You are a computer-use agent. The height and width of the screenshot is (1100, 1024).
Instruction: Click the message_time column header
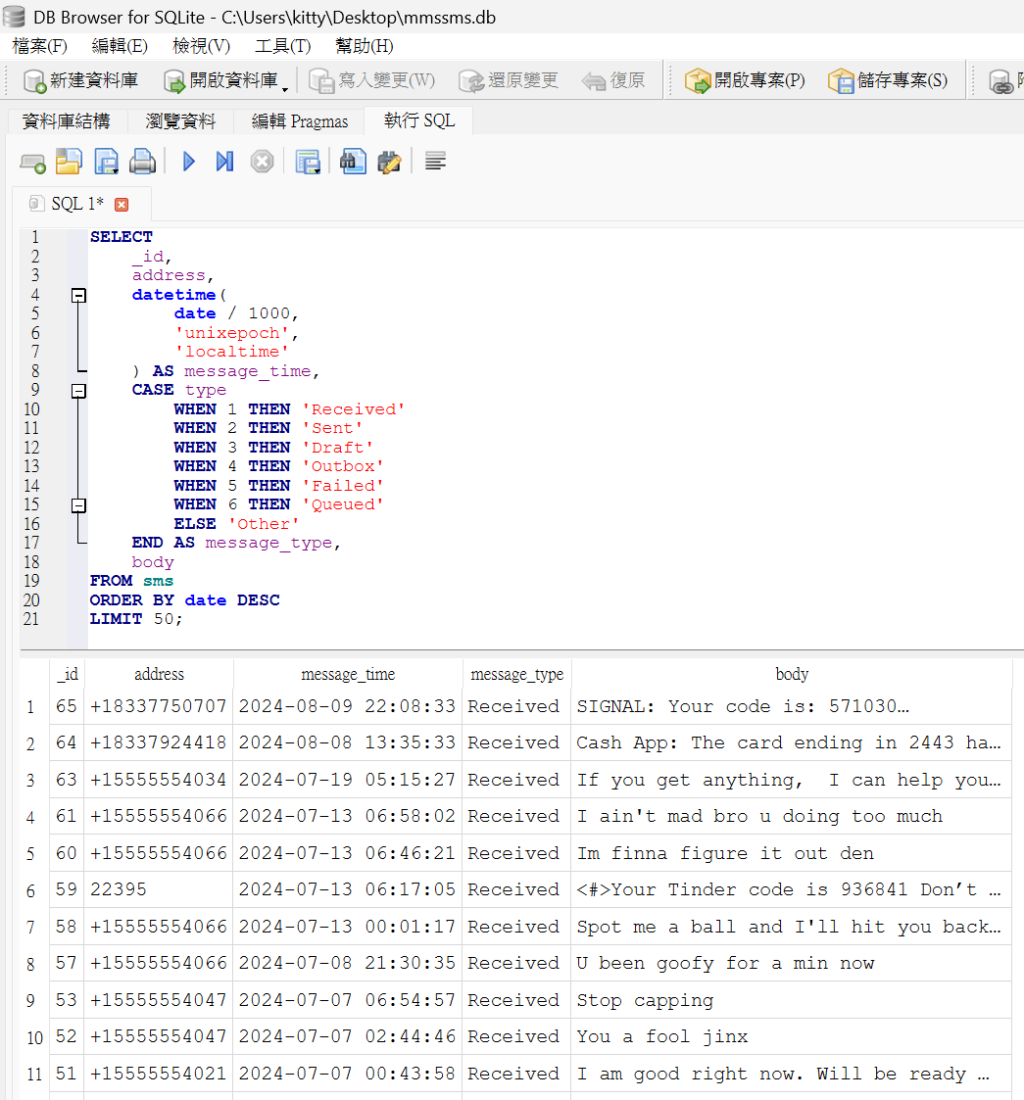[348, 674]
